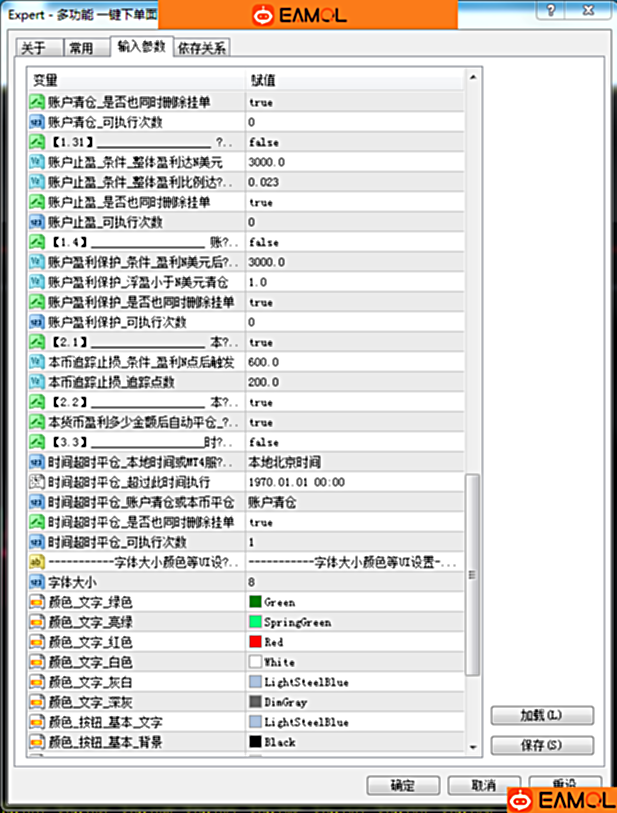
Task: Open the SpringGreen color dropdown for 颜色_文字_亮绿
Action: click(355, 622)
